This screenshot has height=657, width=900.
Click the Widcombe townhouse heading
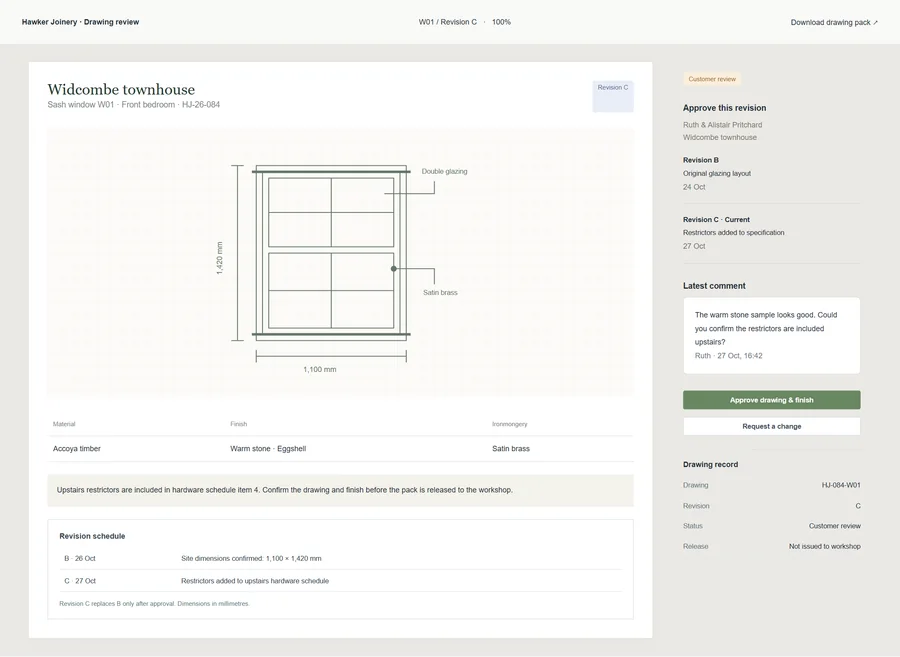coord(121,90)
